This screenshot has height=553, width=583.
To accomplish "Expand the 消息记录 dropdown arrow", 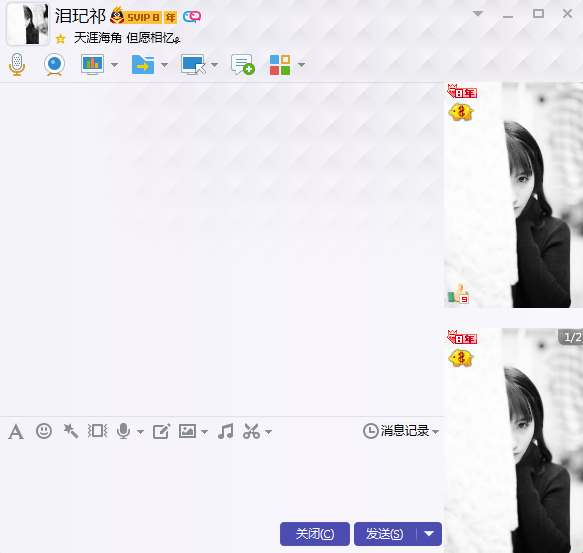I will coord(435,432).
